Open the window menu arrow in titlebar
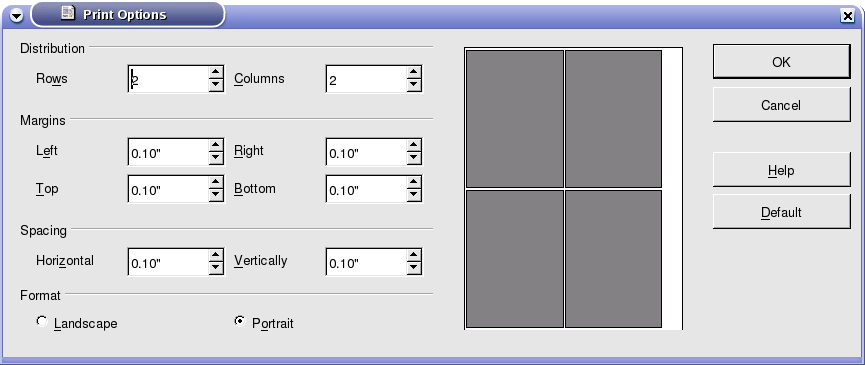Viewport: 865px width, 365px height. coord(17,16)
